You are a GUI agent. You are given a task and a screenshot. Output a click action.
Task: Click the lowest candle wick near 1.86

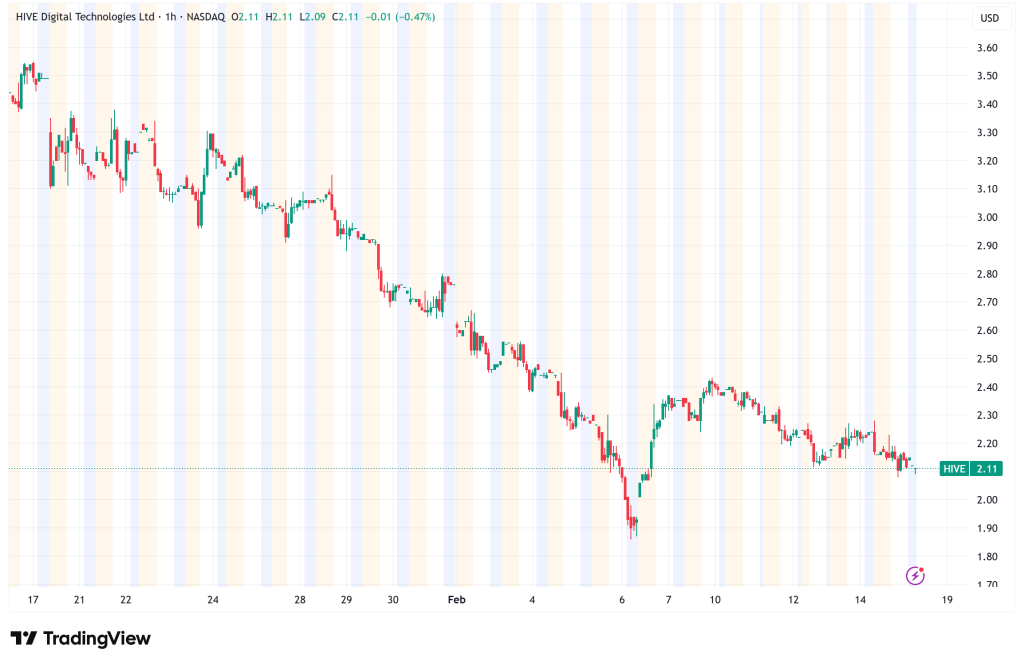(x=631, y=536)
